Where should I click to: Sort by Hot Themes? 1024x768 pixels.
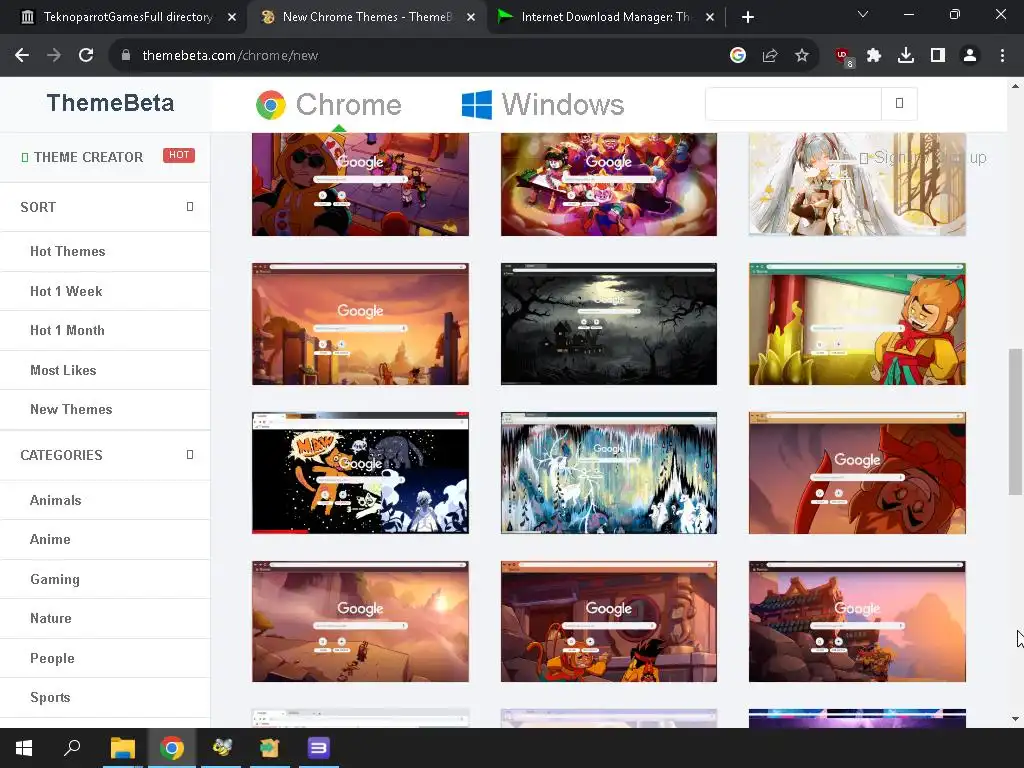click(x=67, y=251)
